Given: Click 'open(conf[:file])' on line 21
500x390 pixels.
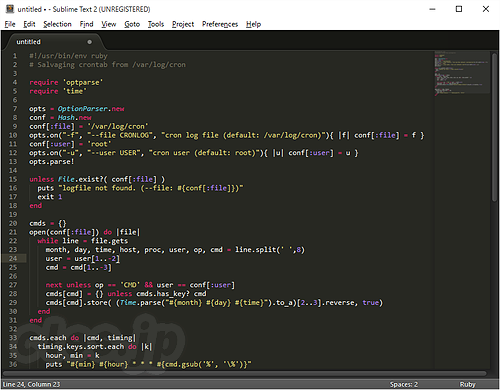Looking at the screenshot, I should 64,232.
